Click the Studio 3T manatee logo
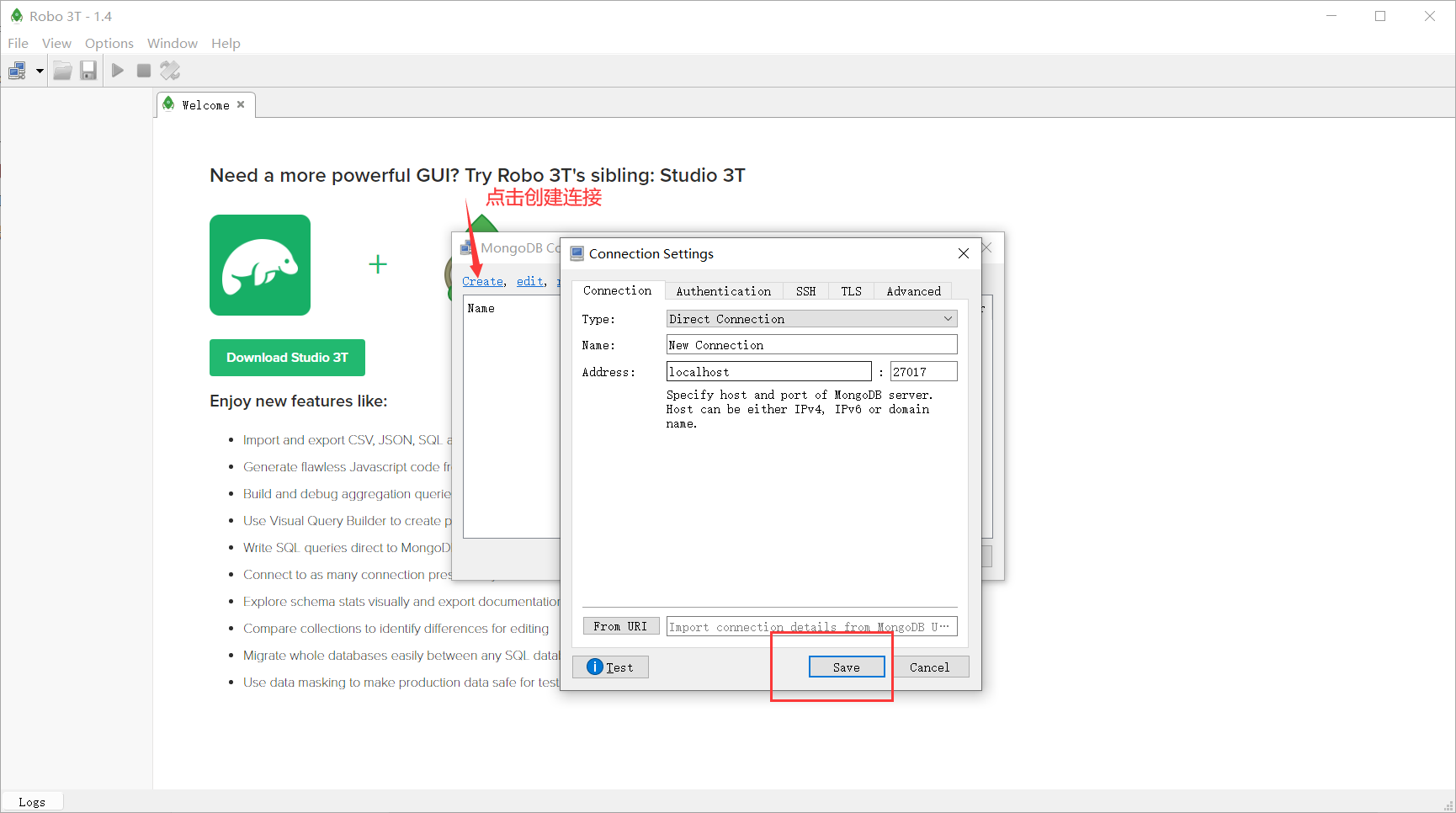 click(260, 265)
